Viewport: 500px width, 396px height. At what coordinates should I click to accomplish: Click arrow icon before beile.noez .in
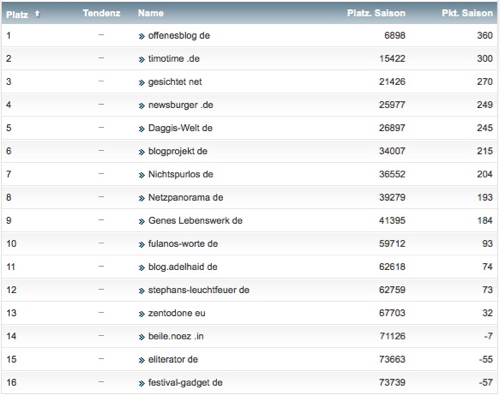142,337
